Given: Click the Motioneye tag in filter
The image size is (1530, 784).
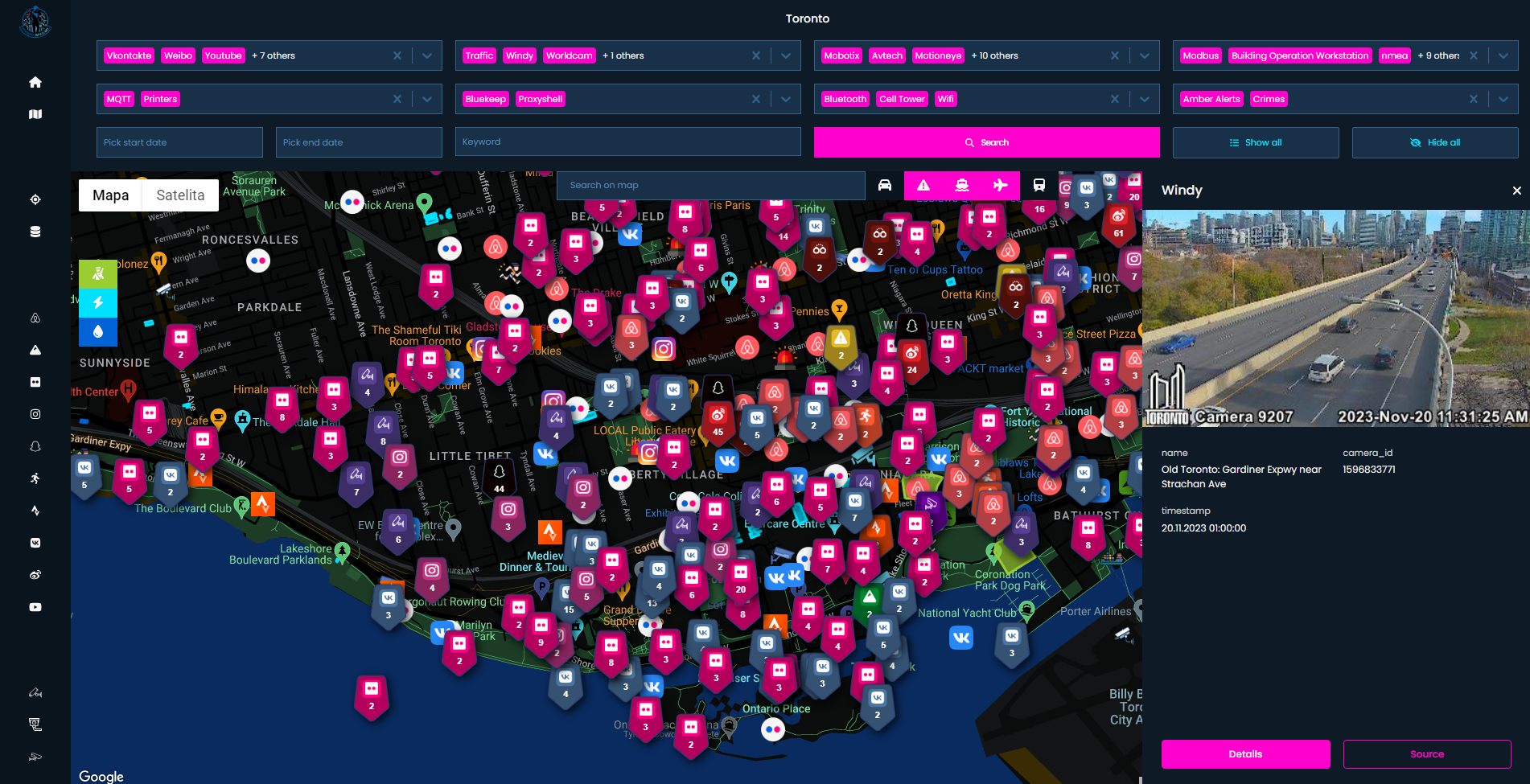Looking at the screenshot, I should (938, 55).
